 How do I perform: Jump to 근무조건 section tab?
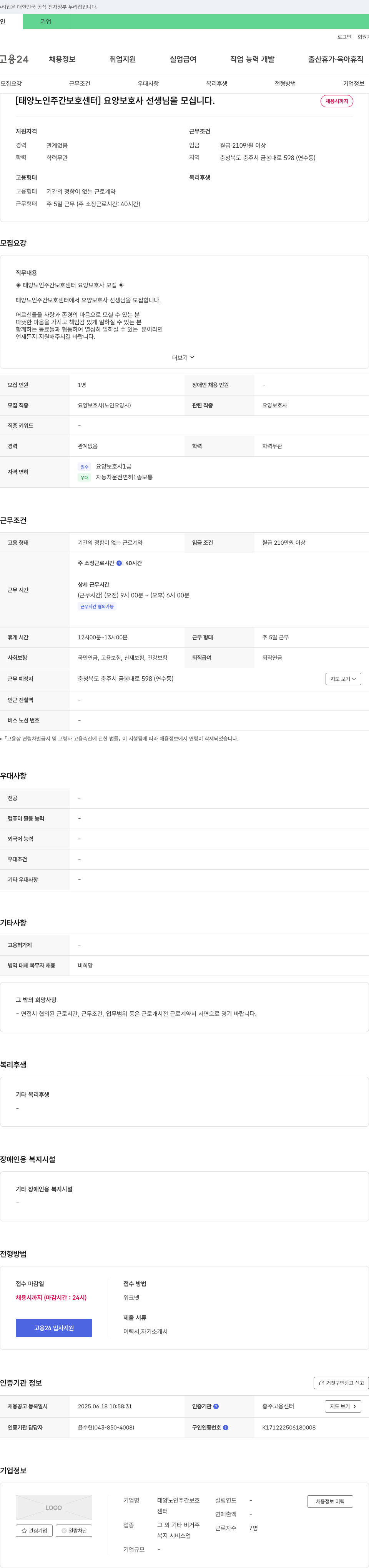pyautogui.click(x=80, y=83)
